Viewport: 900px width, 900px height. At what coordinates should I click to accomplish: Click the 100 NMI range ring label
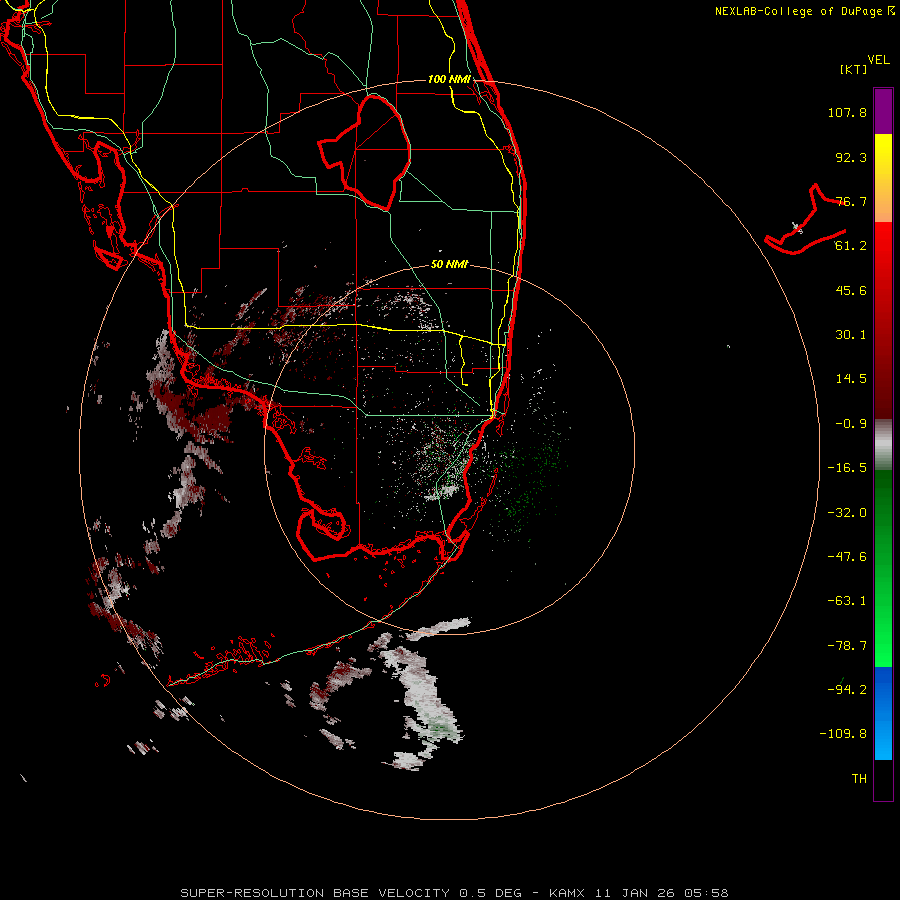[x=449, y=79]
